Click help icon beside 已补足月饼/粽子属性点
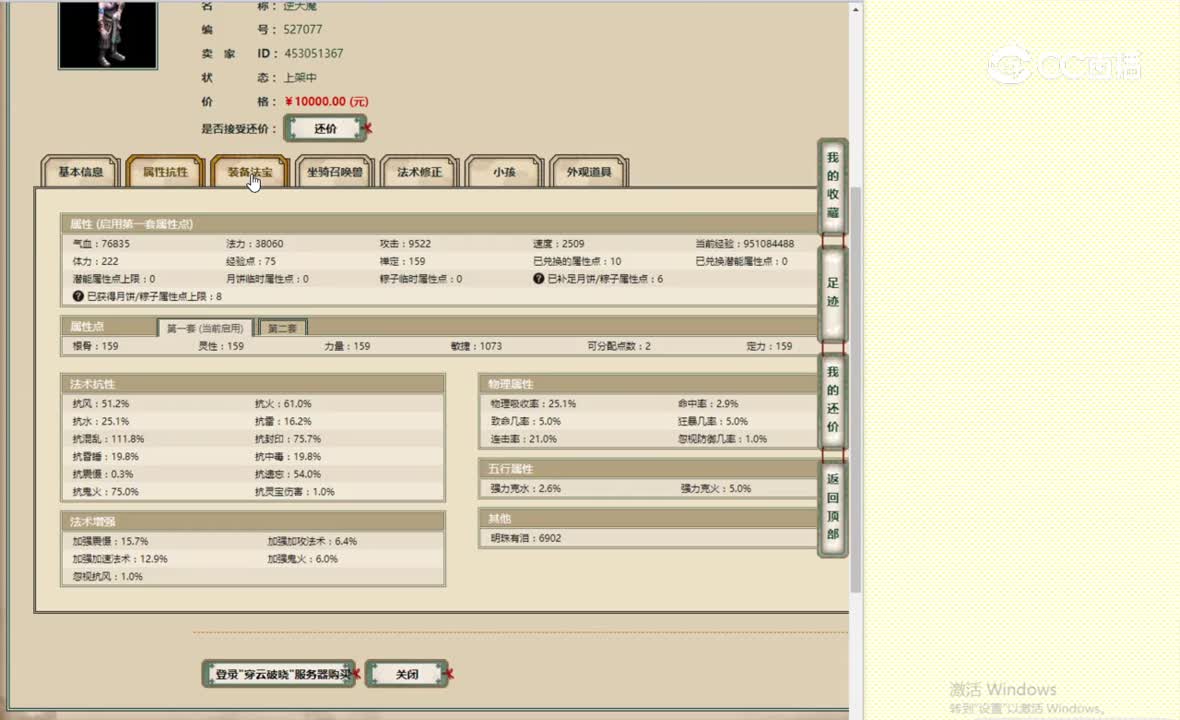This screenshot has height=720, width=1180. 538,278
